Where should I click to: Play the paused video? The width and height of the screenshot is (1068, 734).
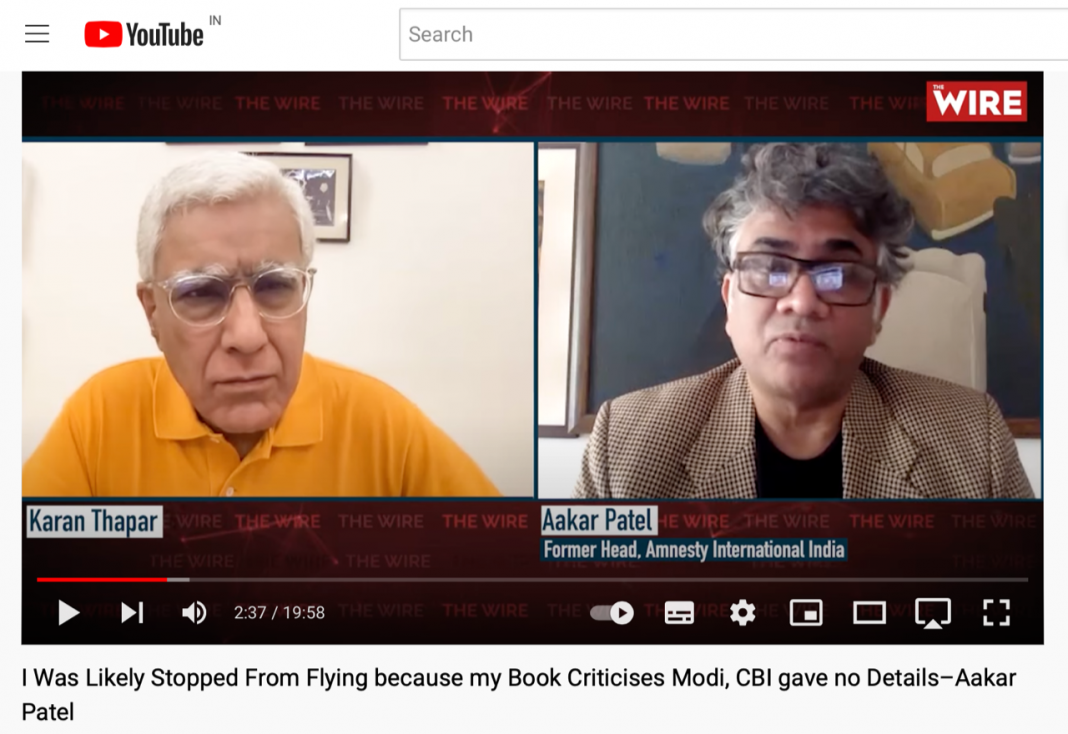[x=68, y=613]
